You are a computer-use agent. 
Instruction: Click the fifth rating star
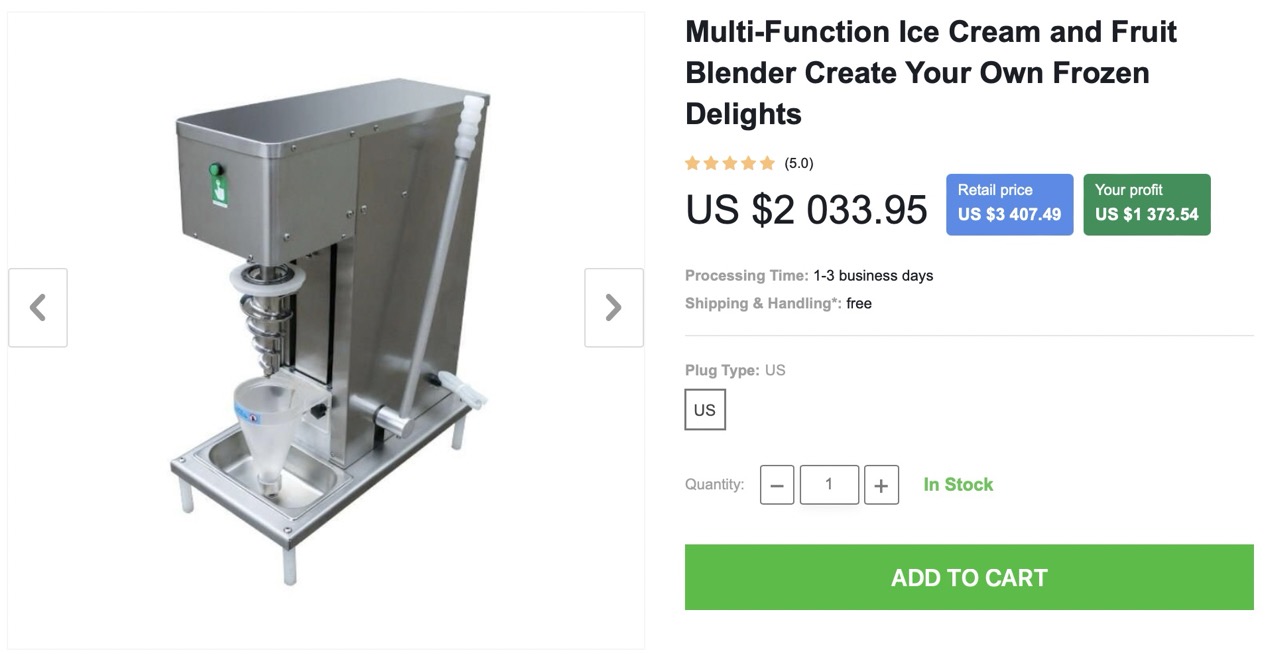(x=767, y=163)
